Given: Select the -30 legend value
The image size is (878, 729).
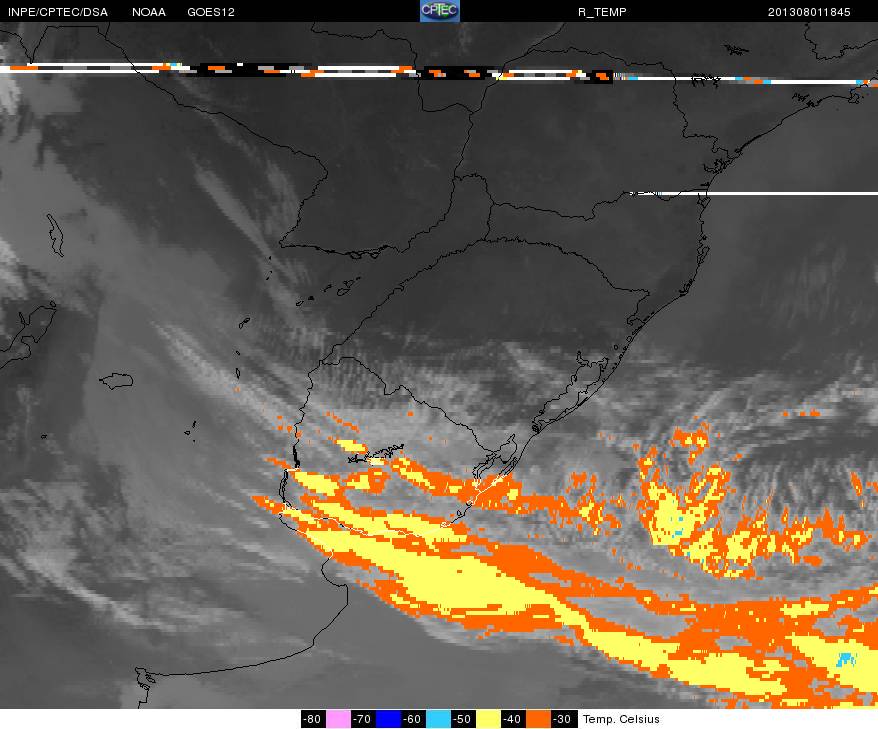Looking at the screenshot, I should [563, 719].
